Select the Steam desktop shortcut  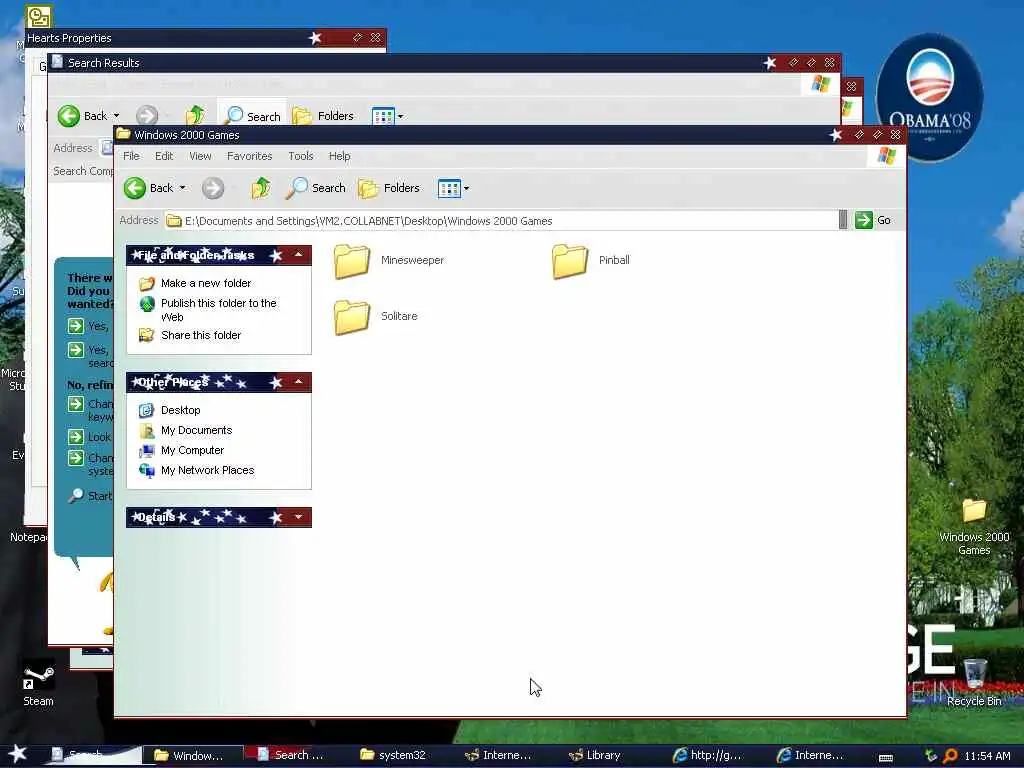[38, 684]
